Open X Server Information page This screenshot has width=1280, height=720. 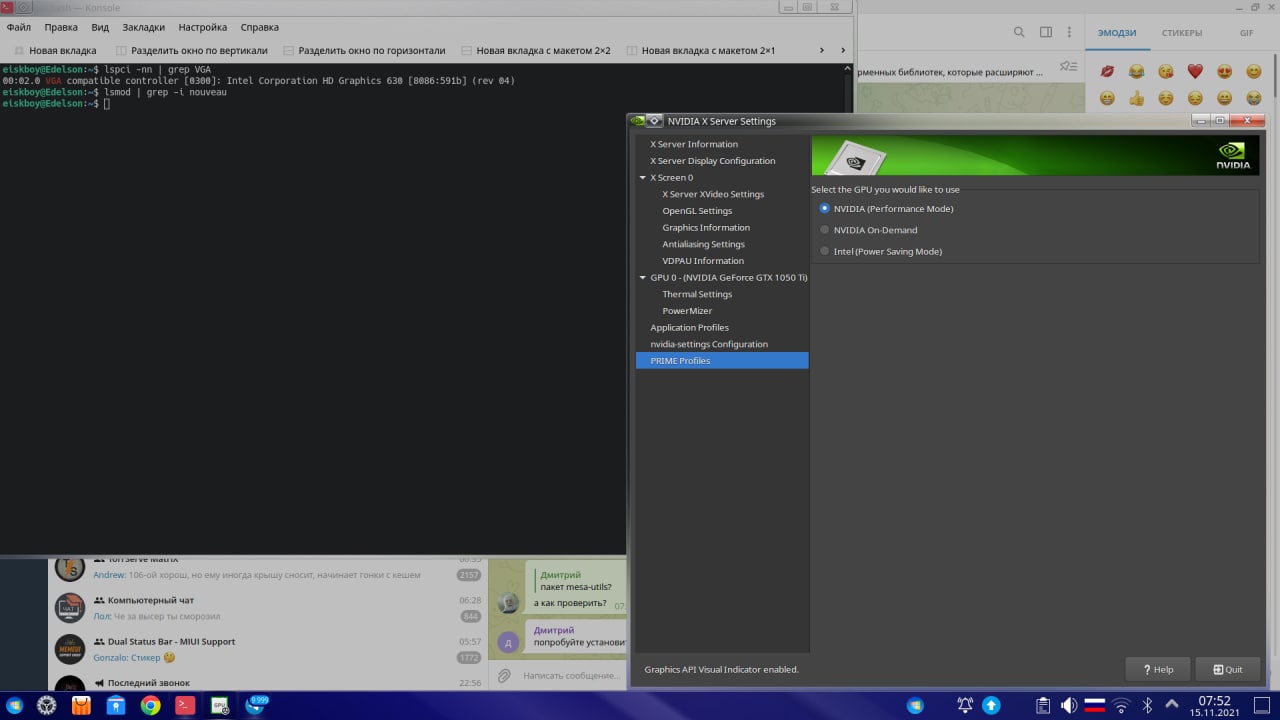(x=694, y=144)
